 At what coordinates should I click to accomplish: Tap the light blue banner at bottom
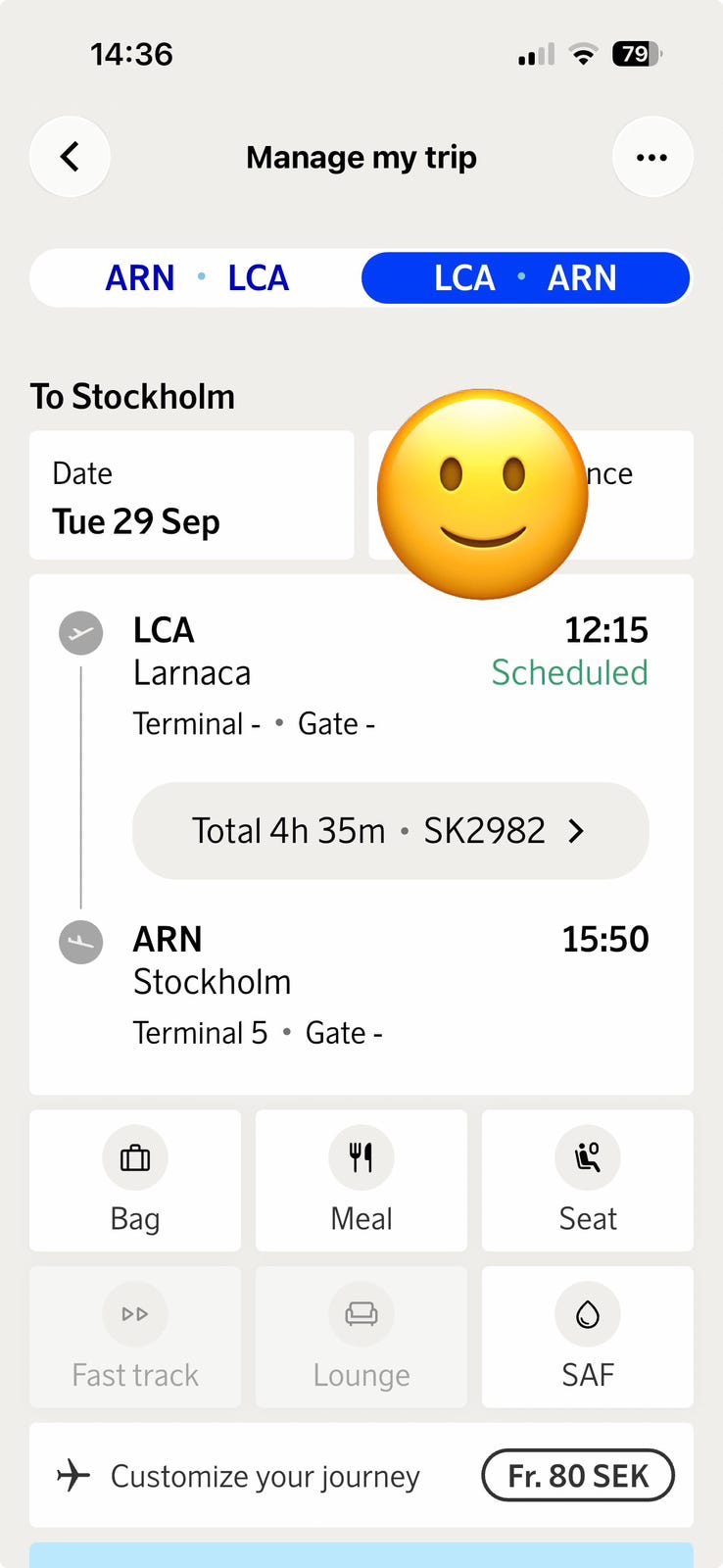coord(361,1555)
